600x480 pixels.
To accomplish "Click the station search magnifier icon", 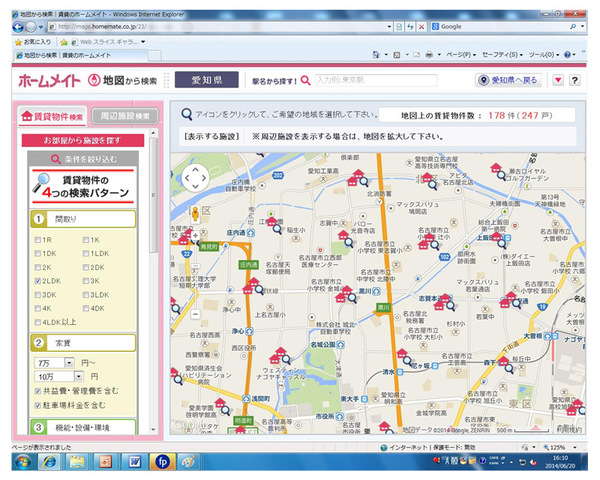I will click(x=305, y=80).
